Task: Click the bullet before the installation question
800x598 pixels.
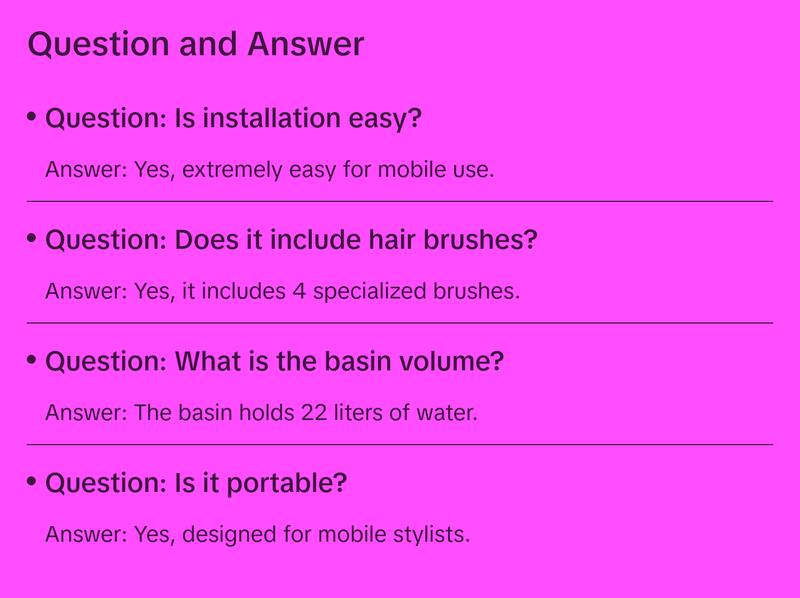Action: [32, 116]
